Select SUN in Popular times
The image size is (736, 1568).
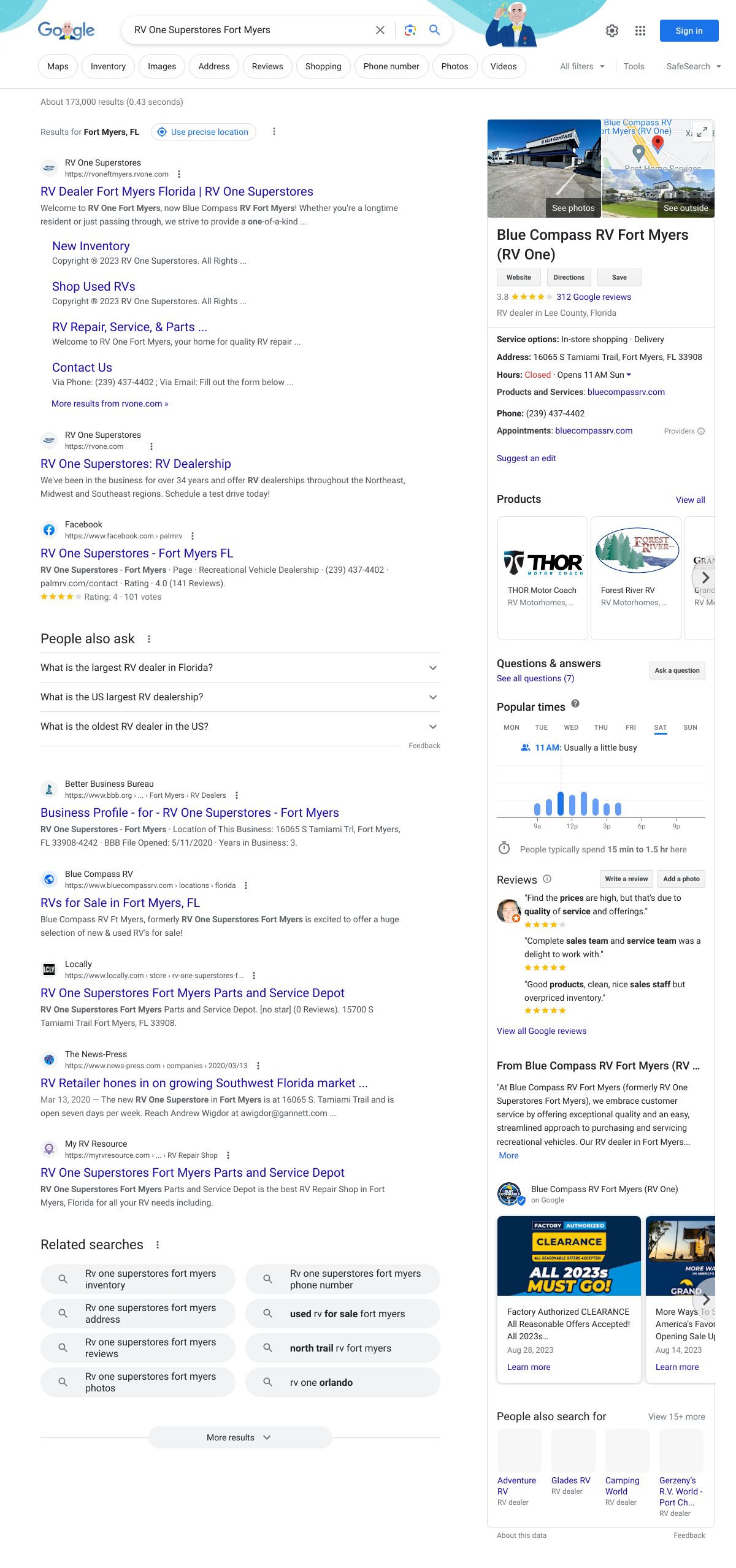[x=690, y=727]
